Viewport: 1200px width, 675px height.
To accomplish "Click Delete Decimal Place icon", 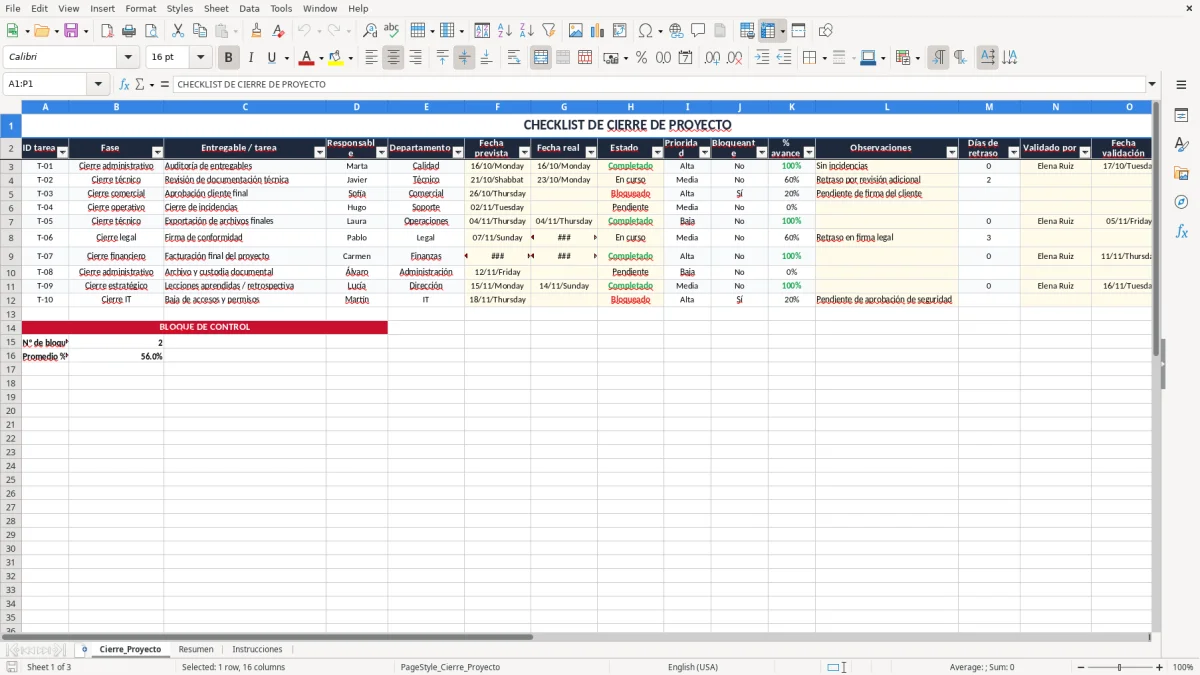I will [735, 58].
